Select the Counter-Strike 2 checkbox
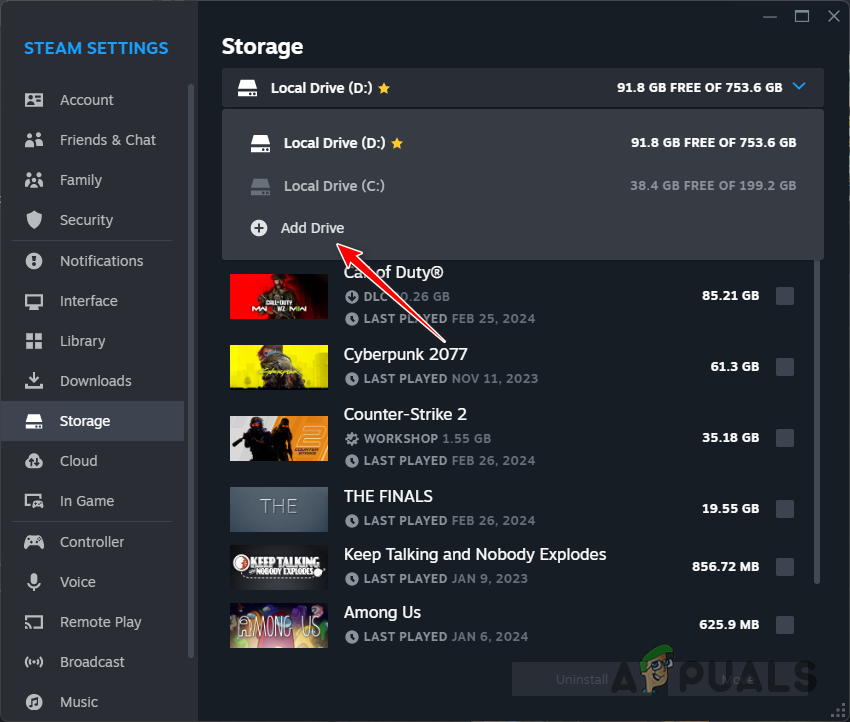The height and width of the screenshot is (722, 850). tap(785, 437)
